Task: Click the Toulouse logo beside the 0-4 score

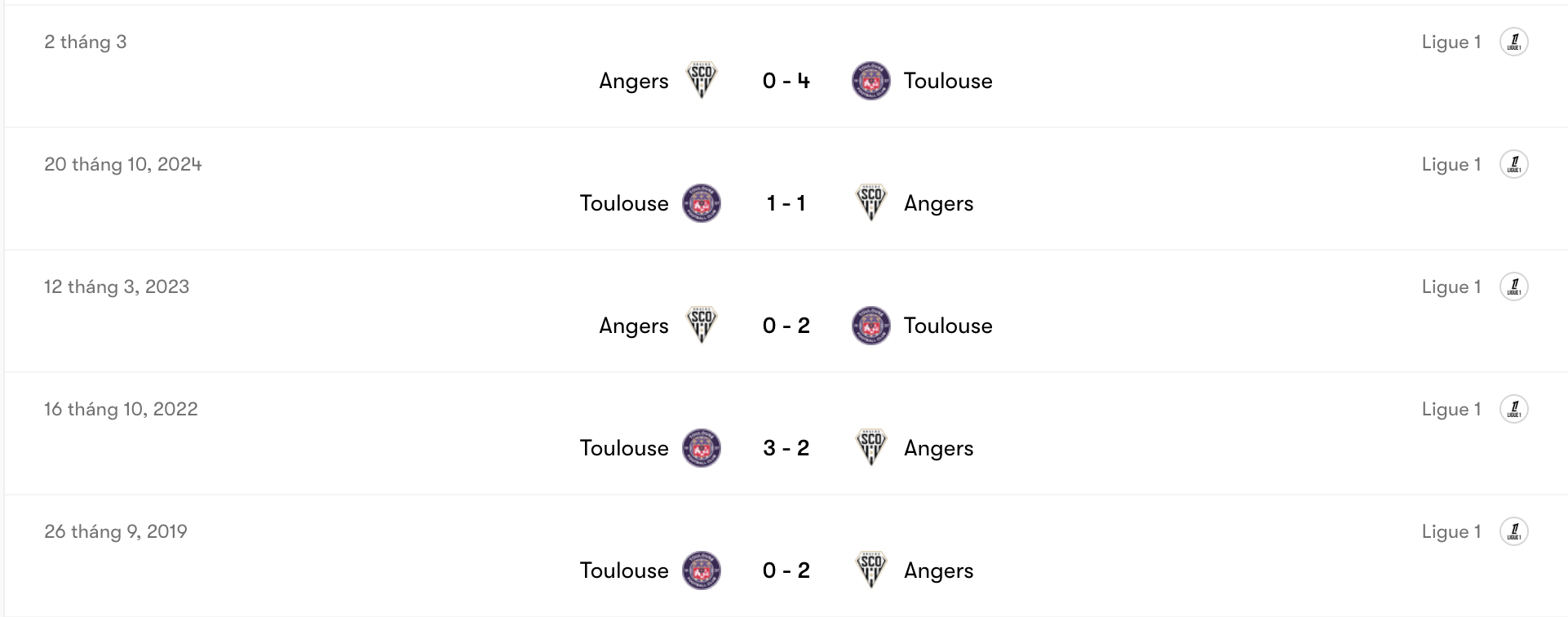Action: pyautogui.click(x=871, y=81)
